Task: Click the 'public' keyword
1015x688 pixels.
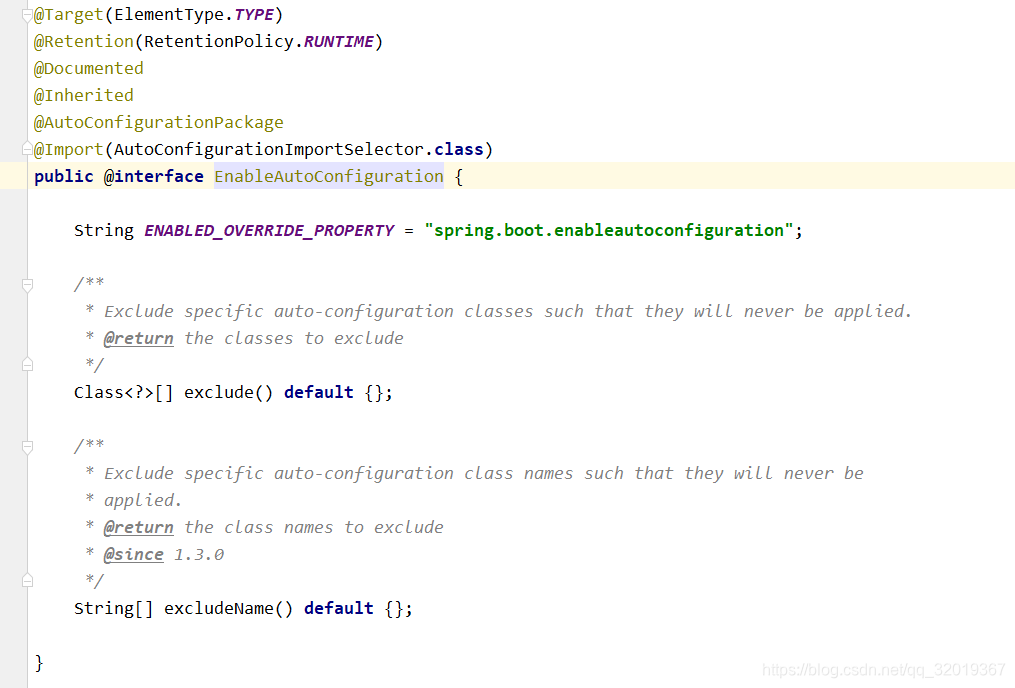Action: point(63,177)
